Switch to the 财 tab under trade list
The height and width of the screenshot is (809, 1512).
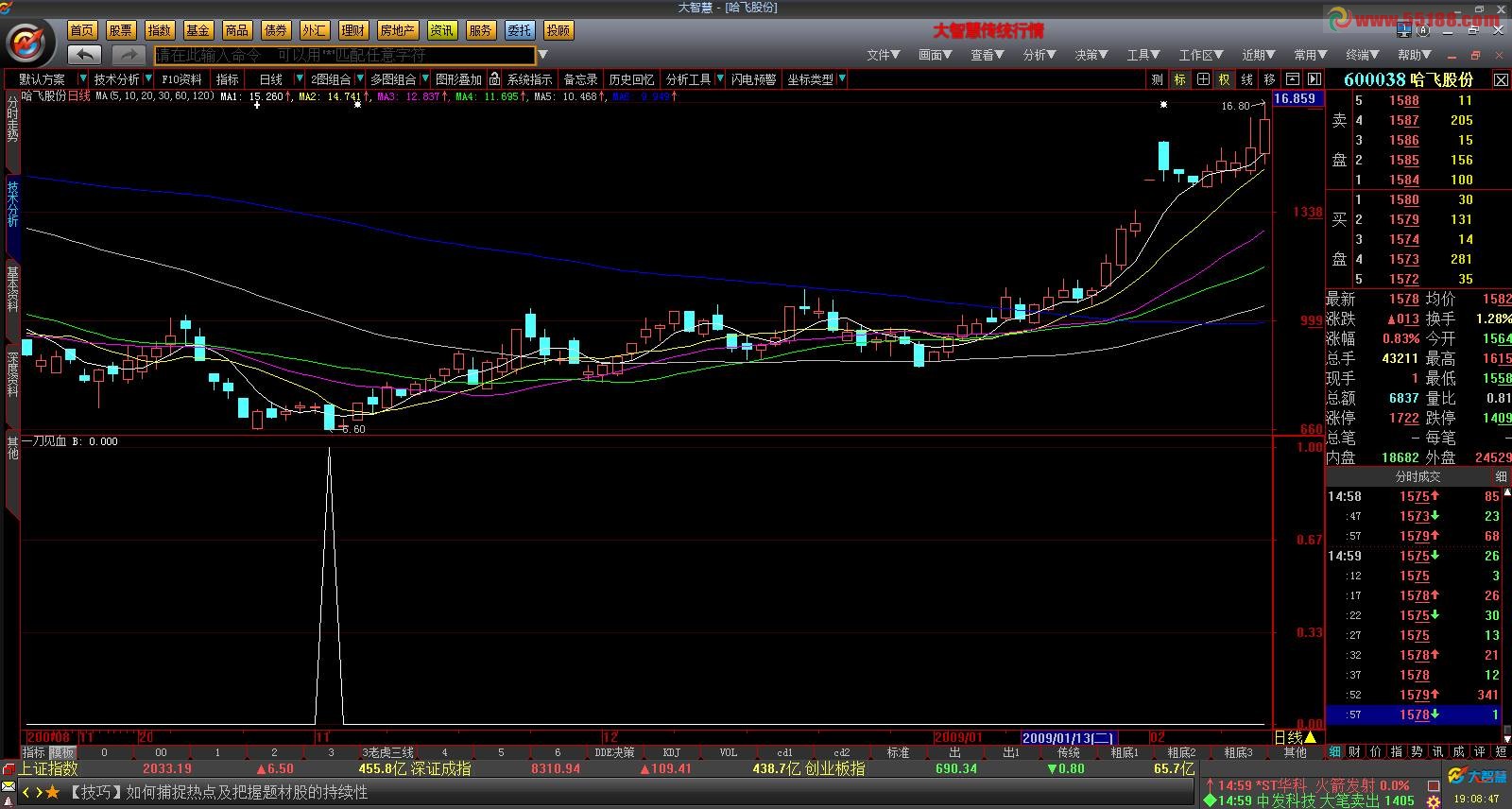click(x=1355, y=752)
